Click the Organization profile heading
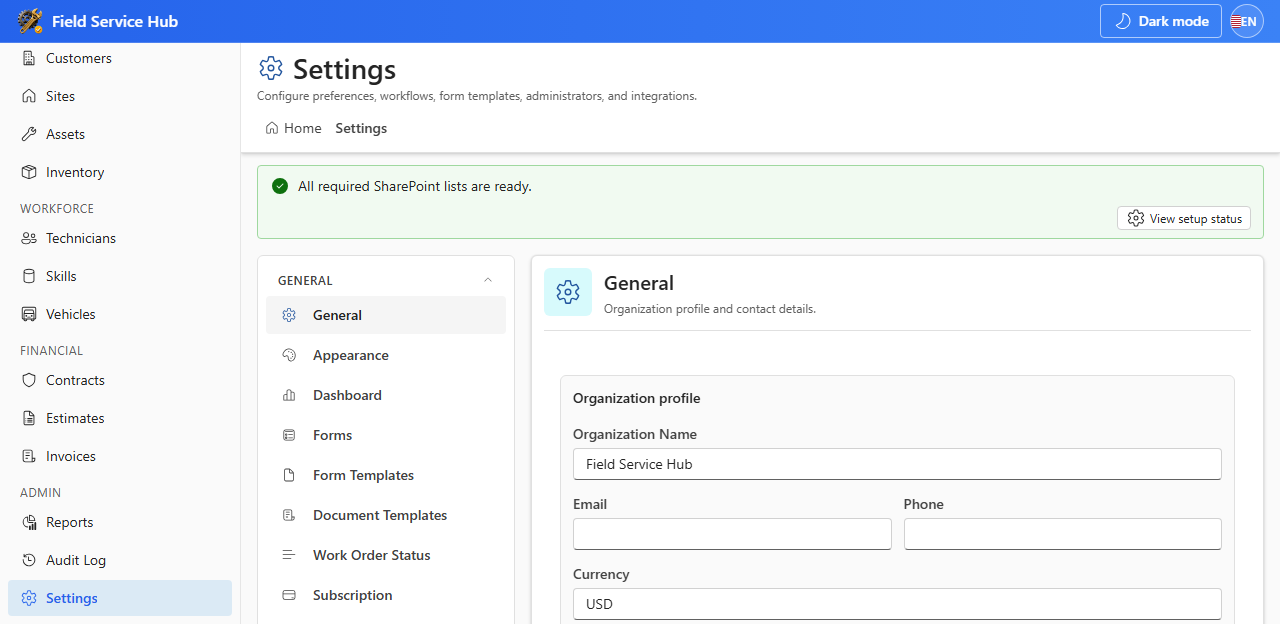This screenshot has width=1280, height=624. point(636,398)
